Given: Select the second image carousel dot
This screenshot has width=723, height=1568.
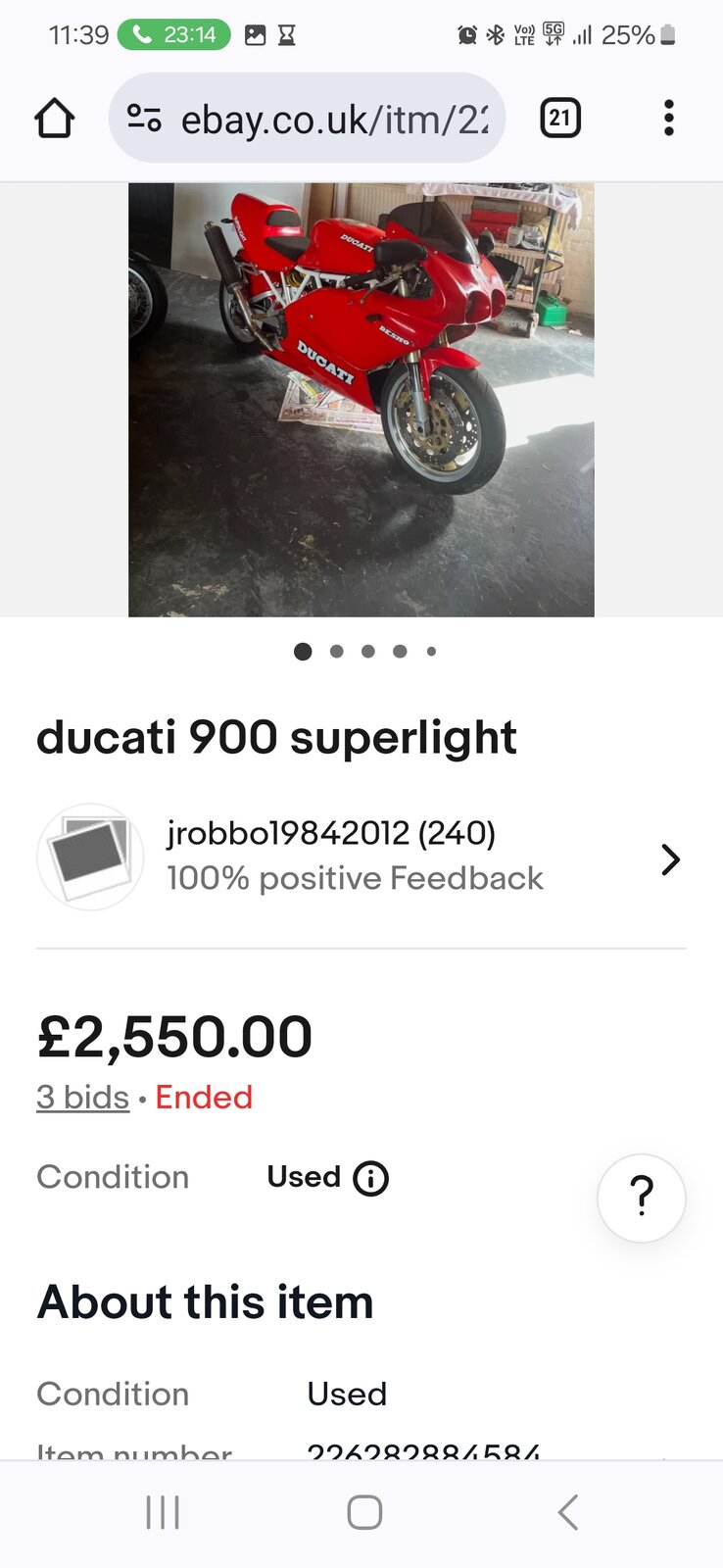Looking at the screenshot, I should pyautogui.click(x=336, y=652).
